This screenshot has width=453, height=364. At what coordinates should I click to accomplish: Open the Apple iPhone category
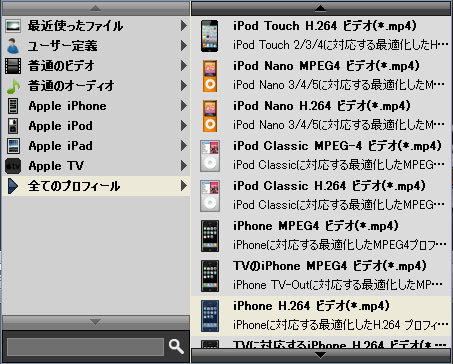[x=96, y=106]
